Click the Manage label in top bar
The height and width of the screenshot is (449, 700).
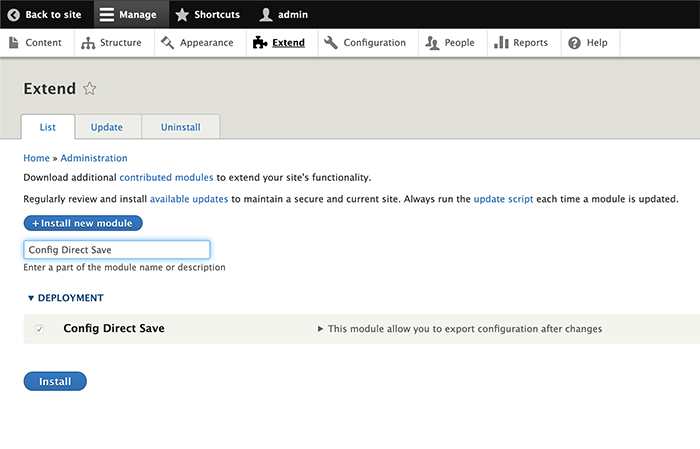tap(138, 15)
